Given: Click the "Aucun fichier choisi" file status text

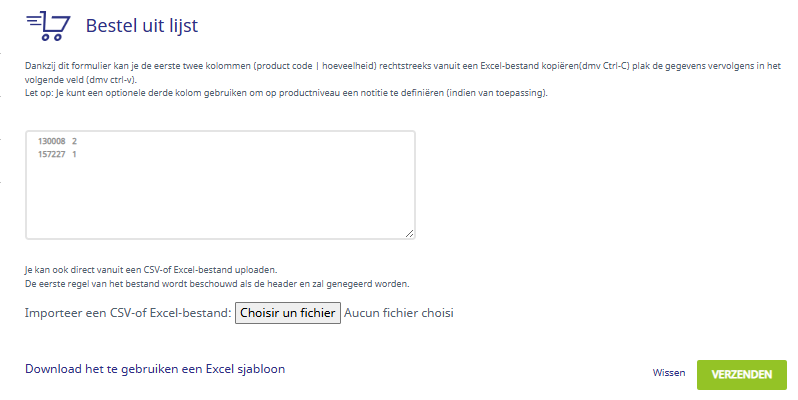Looking at the screenshot, I should (399, 313).
